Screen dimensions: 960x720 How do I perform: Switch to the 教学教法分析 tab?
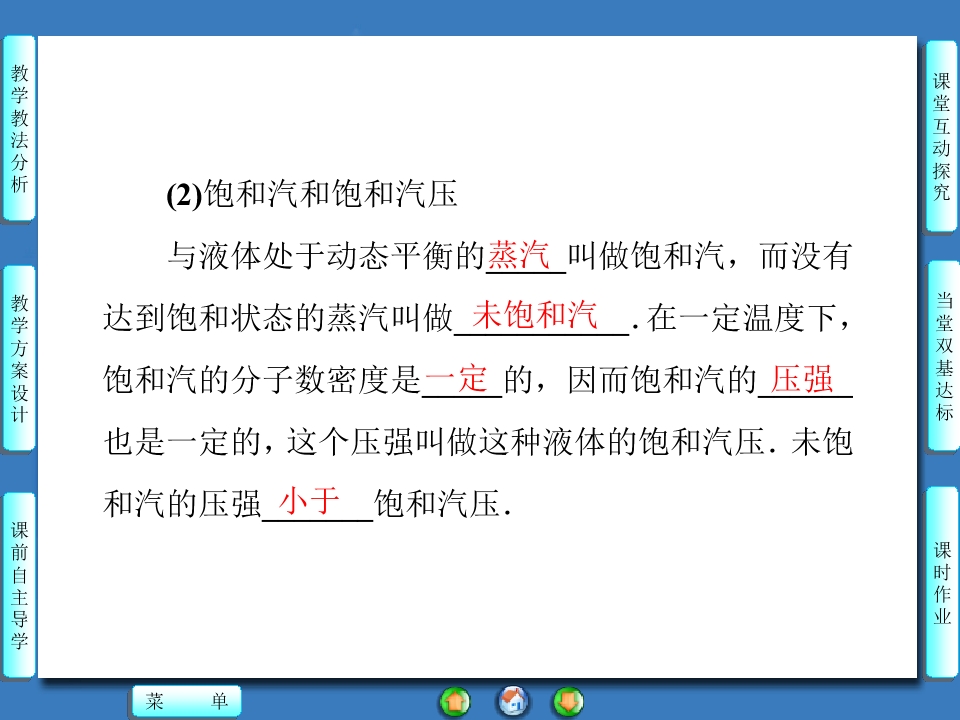[x=19, y=128]
